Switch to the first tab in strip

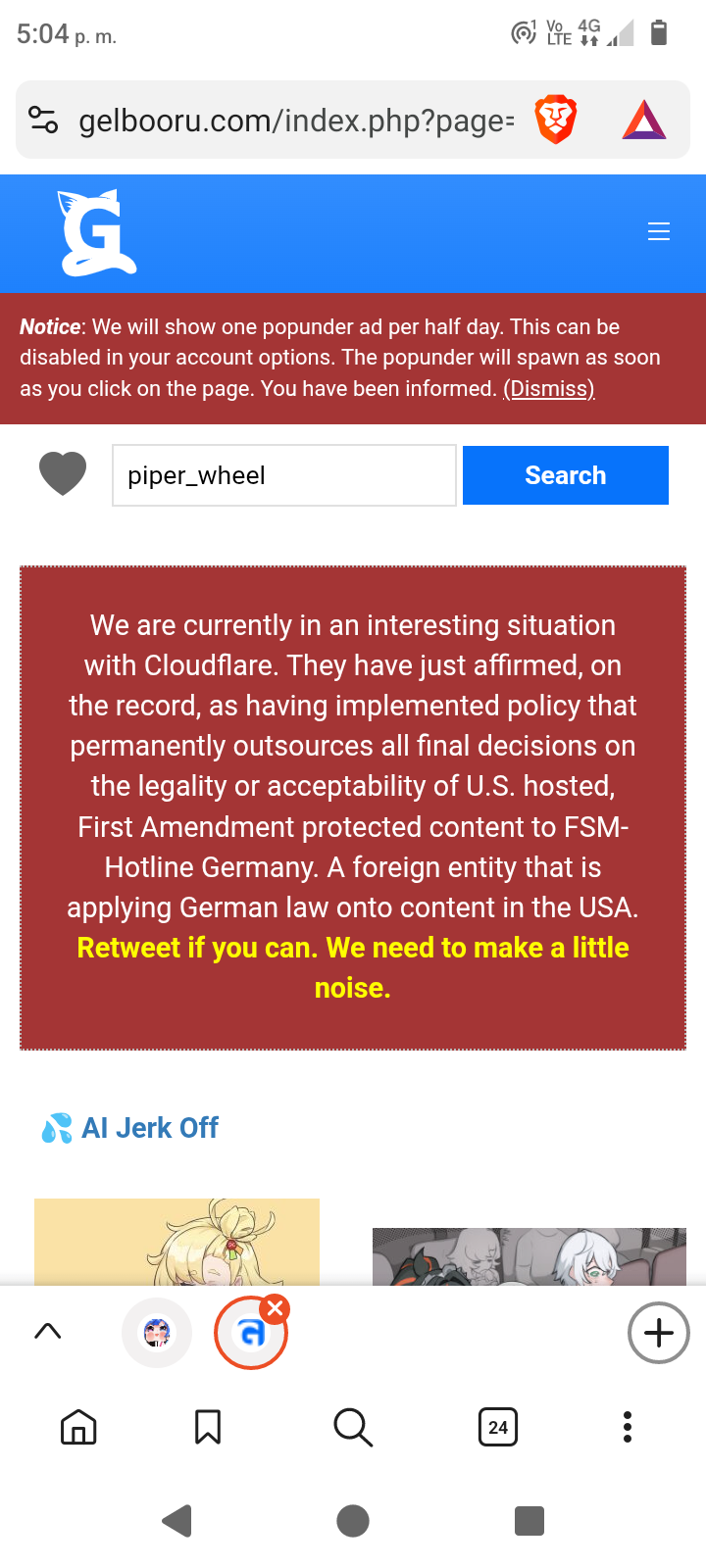[157, 1333]
